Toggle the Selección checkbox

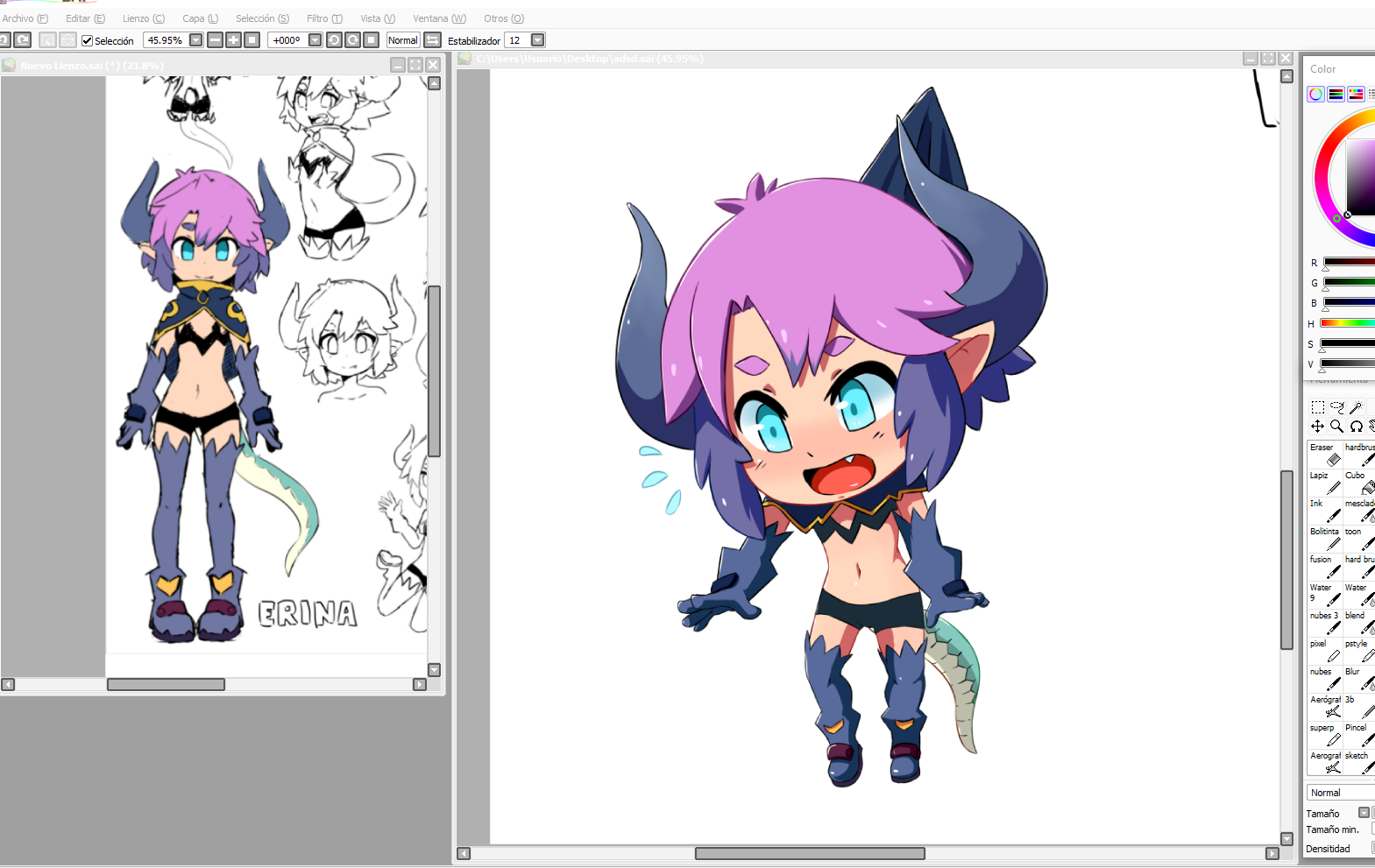(x=87, y=40)
